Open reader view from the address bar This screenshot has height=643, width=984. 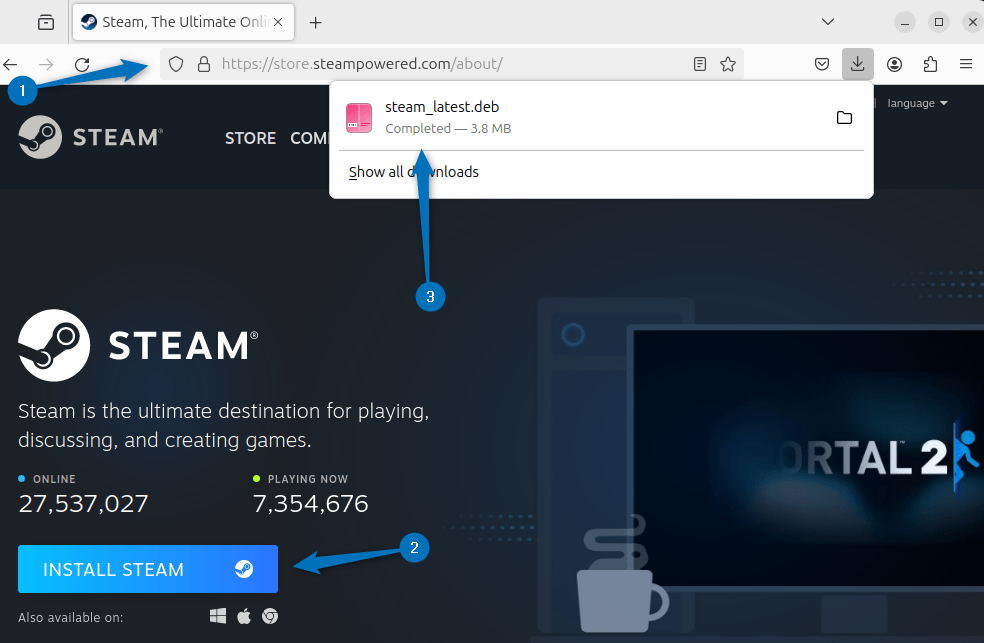(x=698, y=63)
